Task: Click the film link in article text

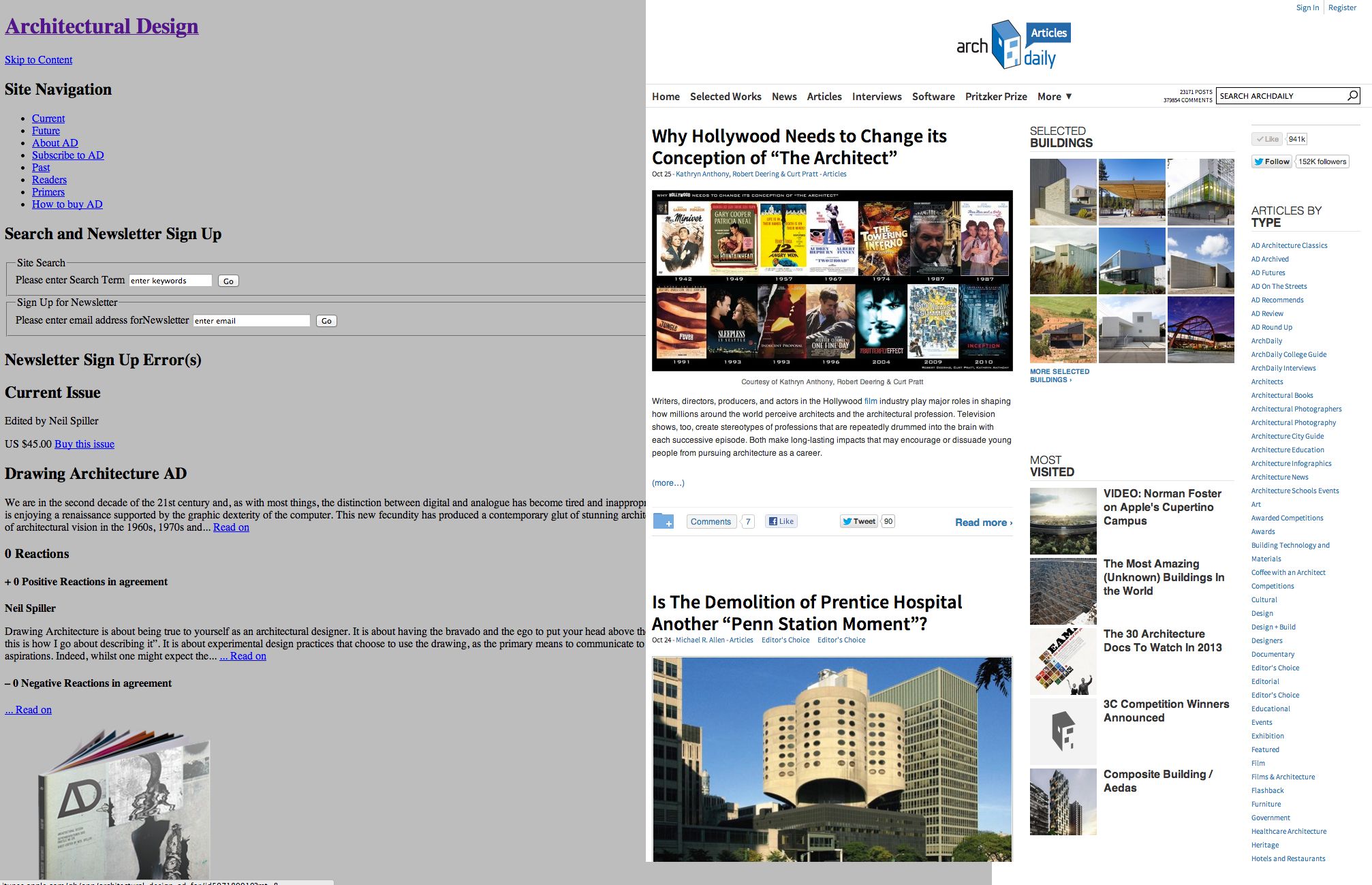Action: click(871, 401)
